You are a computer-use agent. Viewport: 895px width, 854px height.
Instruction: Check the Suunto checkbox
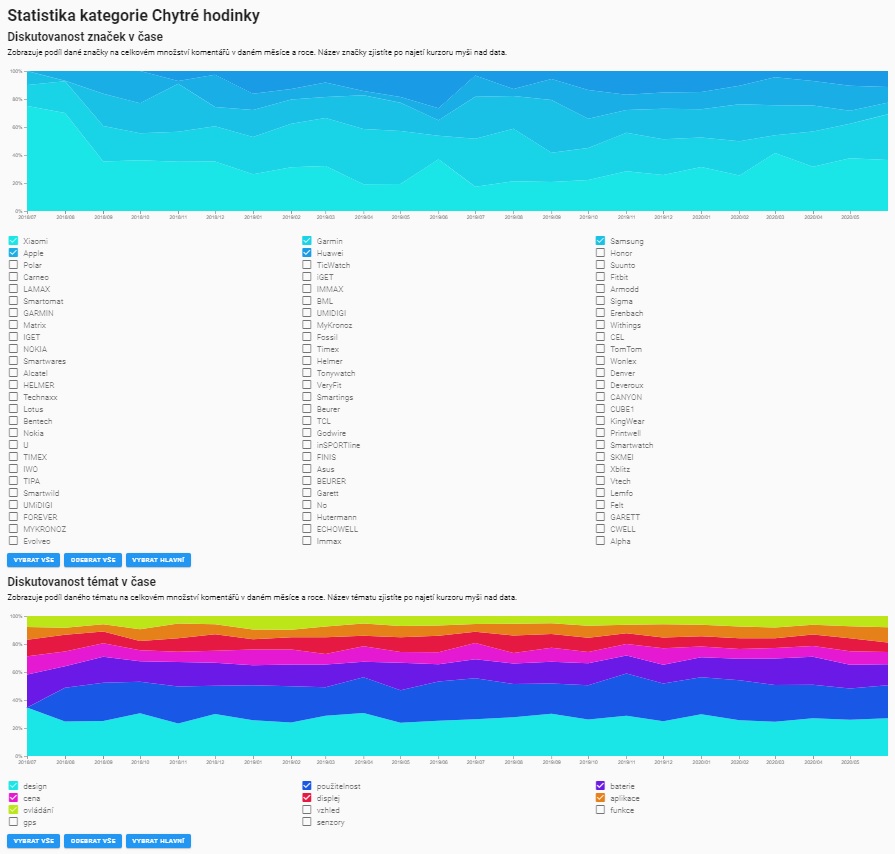[x=600, y=265]
